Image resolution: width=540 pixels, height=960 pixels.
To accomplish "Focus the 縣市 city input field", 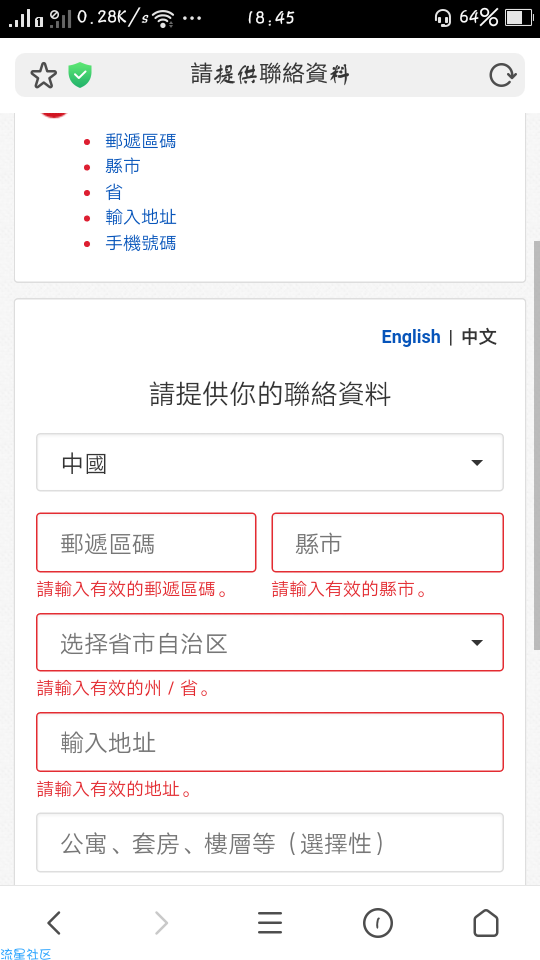I will click(388, 542).
